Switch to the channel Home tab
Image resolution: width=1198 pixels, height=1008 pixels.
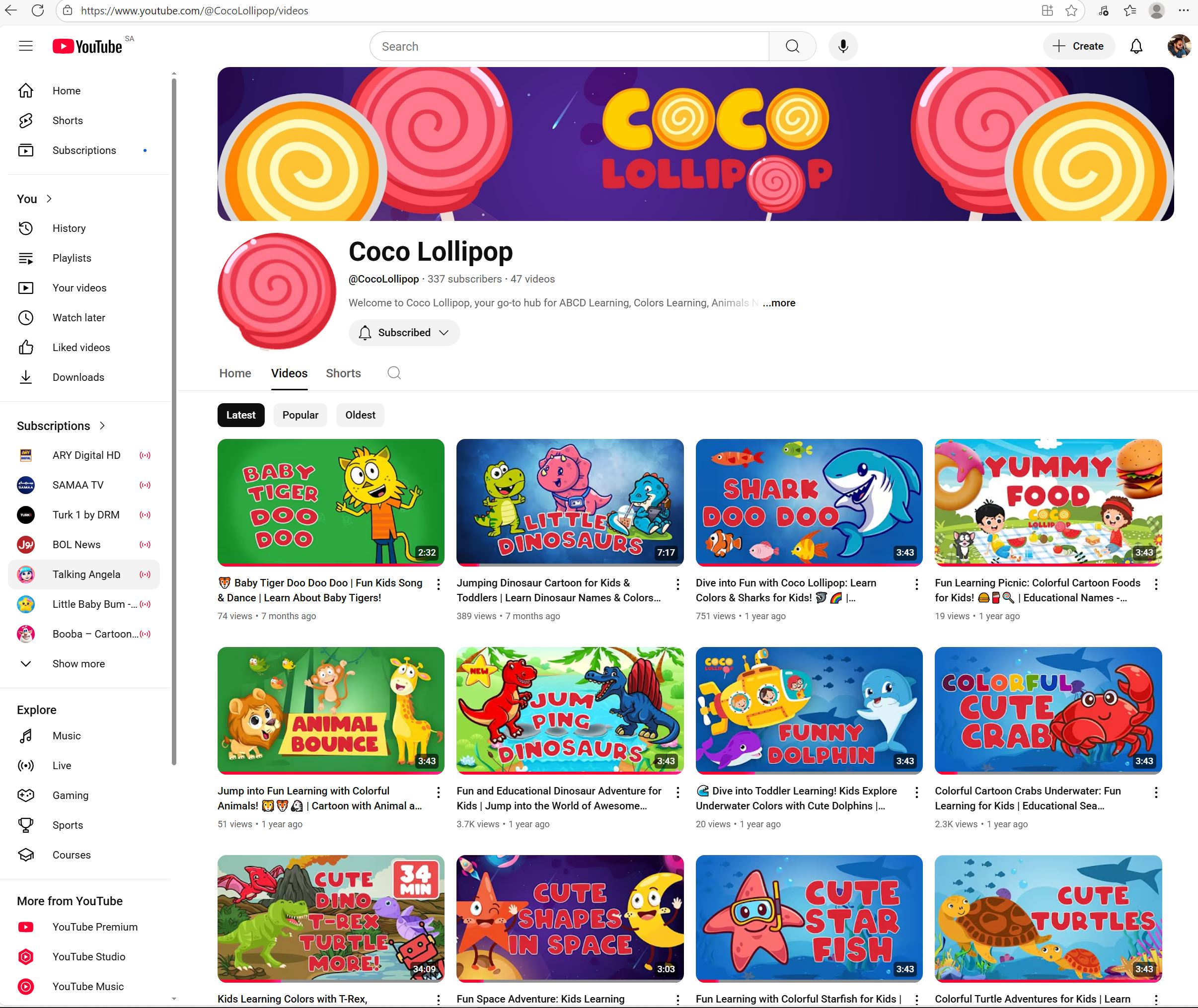coord(235,373)
